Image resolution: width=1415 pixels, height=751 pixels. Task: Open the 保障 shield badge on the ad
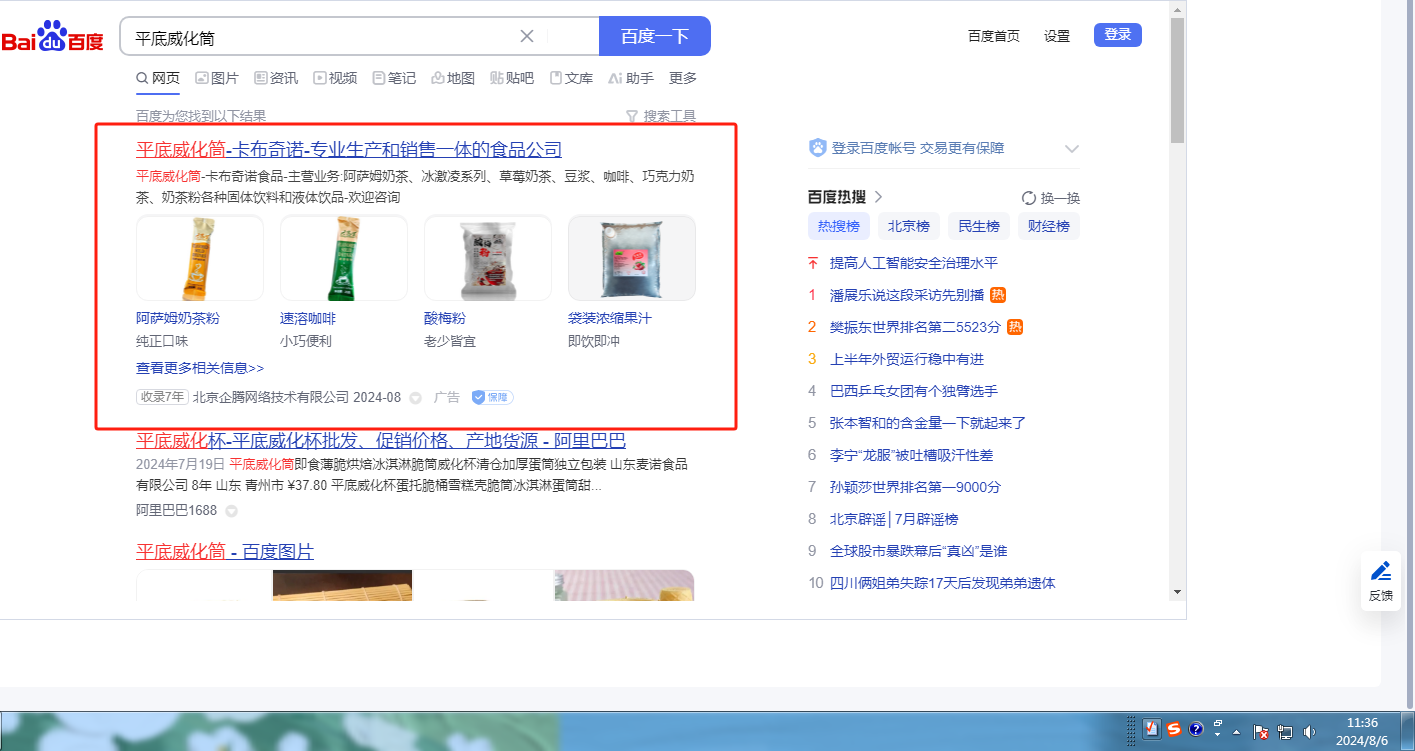pyautogui.click(x=492, y=397)
